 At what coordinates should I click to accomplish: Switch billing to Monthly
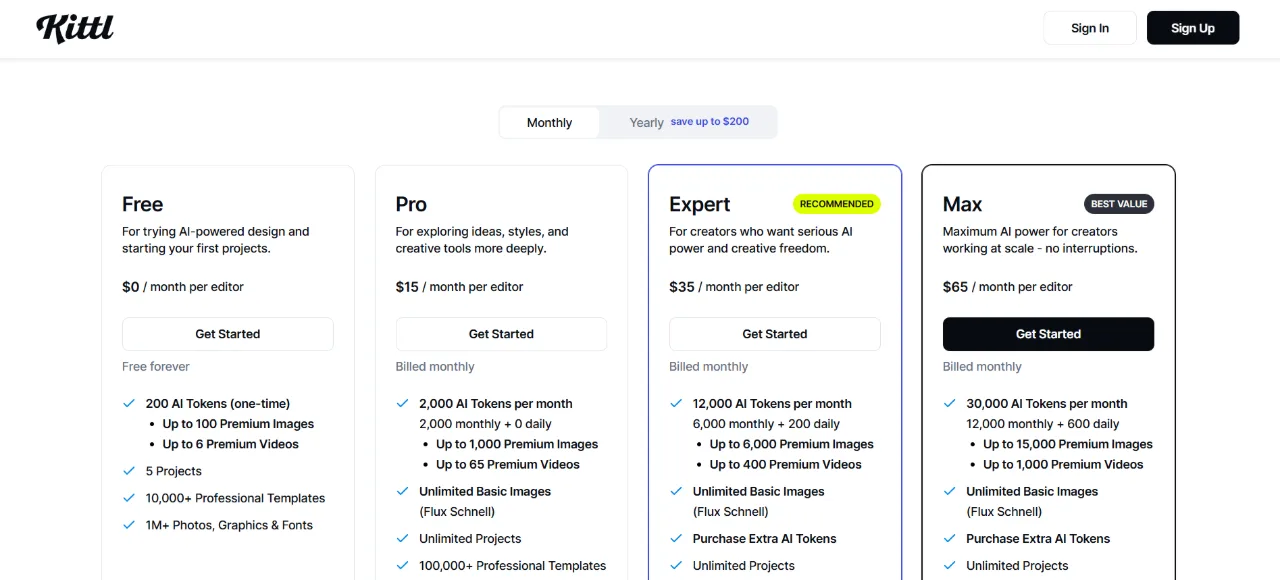click(549, 123)
